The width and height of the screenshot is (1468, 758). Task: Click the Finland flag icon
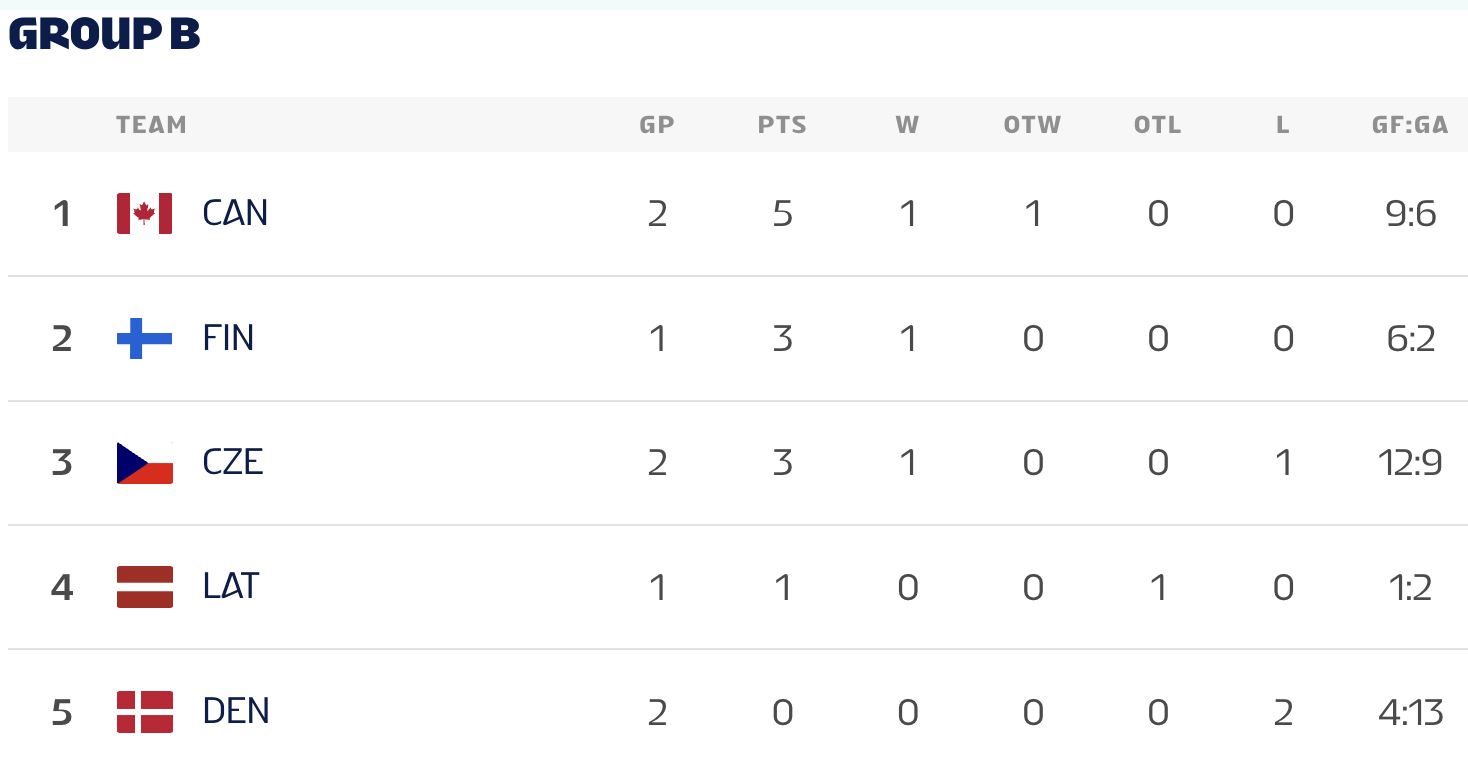tap(145, 338)
